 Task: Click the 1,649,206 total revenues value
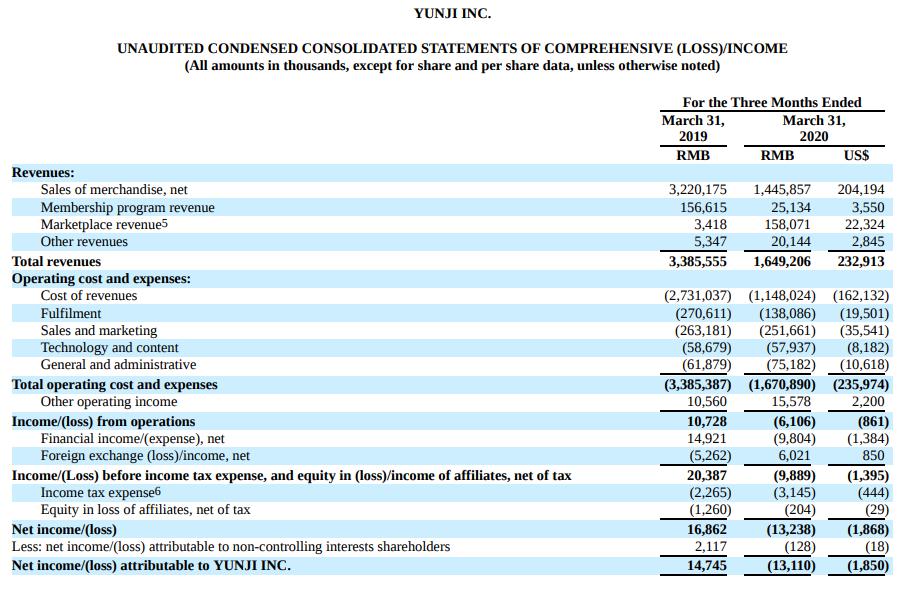coord(782,261)
